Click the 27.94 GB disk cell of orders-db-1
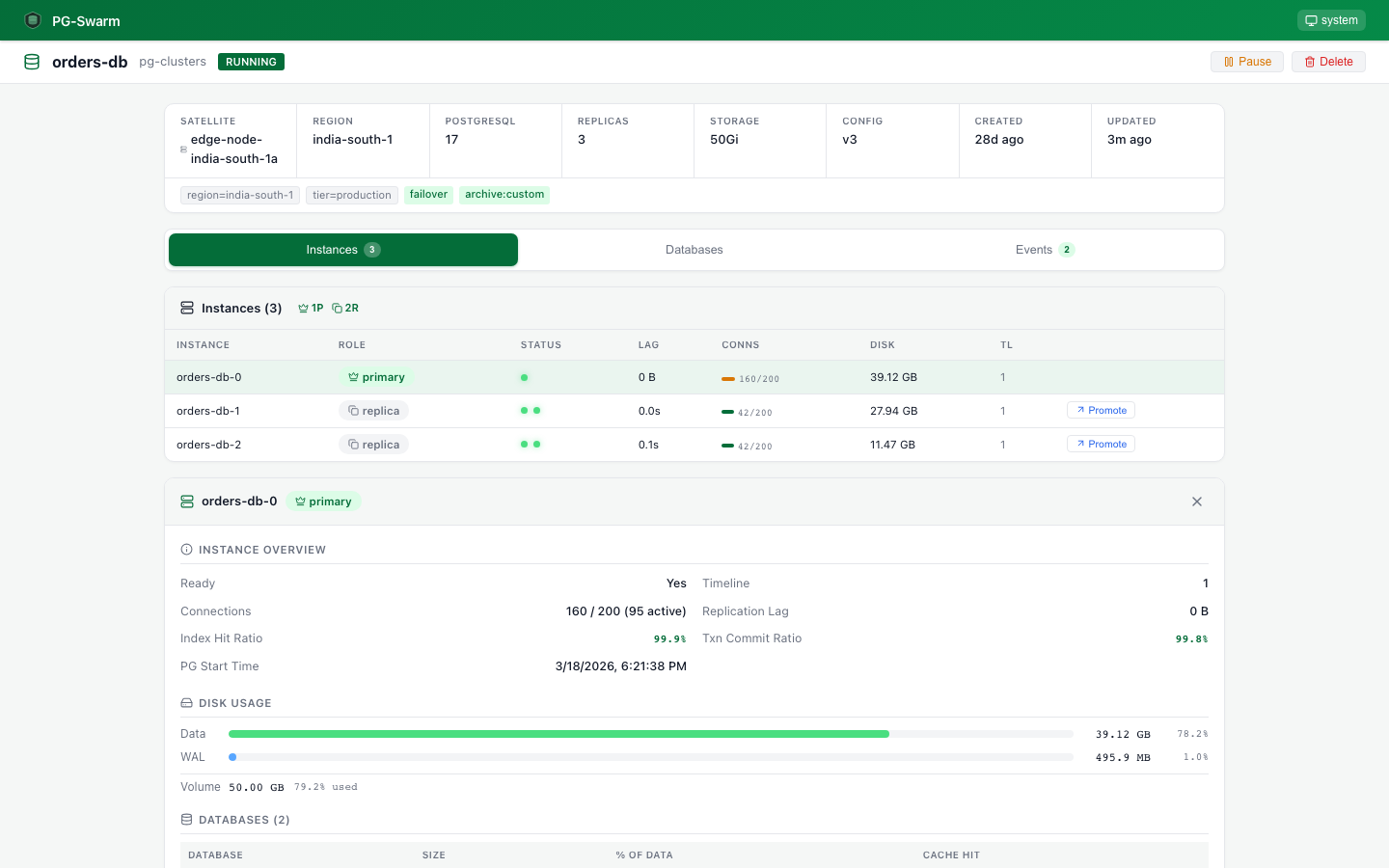1389x868 pixels. (893, 411)
